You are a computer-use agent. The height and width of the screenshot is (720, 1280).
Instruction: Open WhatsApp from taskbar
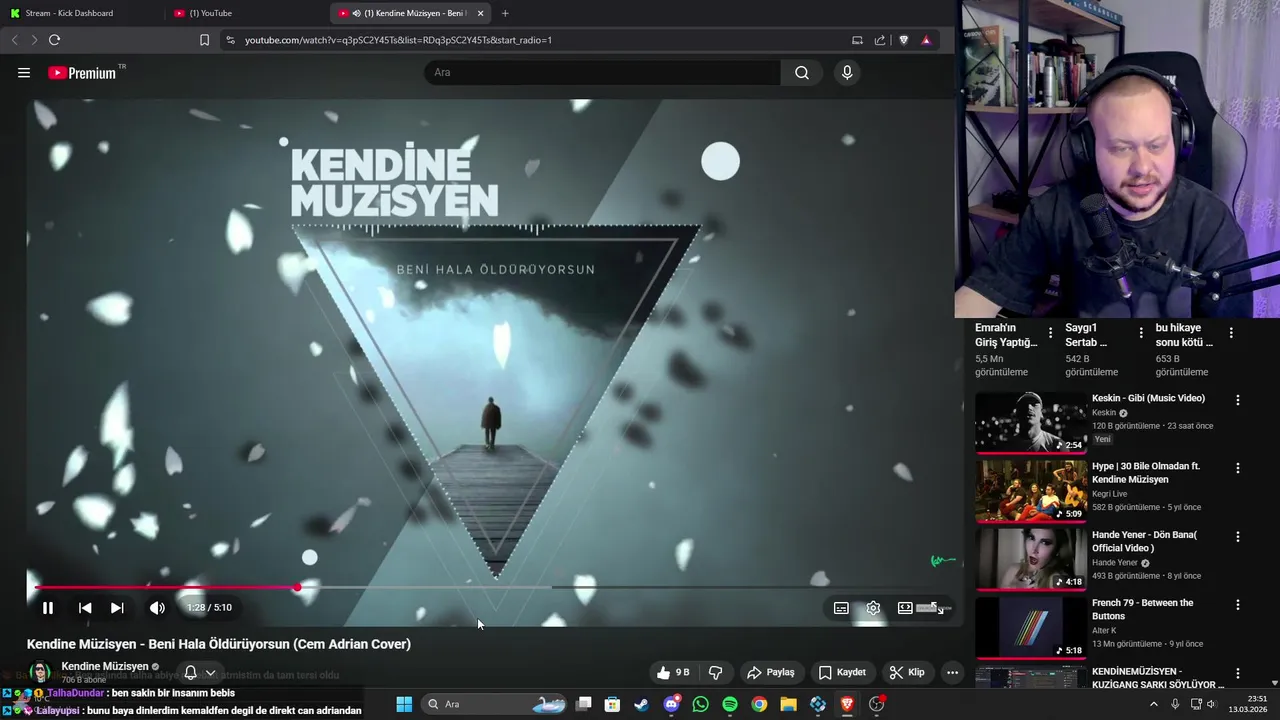coord(701,704)
